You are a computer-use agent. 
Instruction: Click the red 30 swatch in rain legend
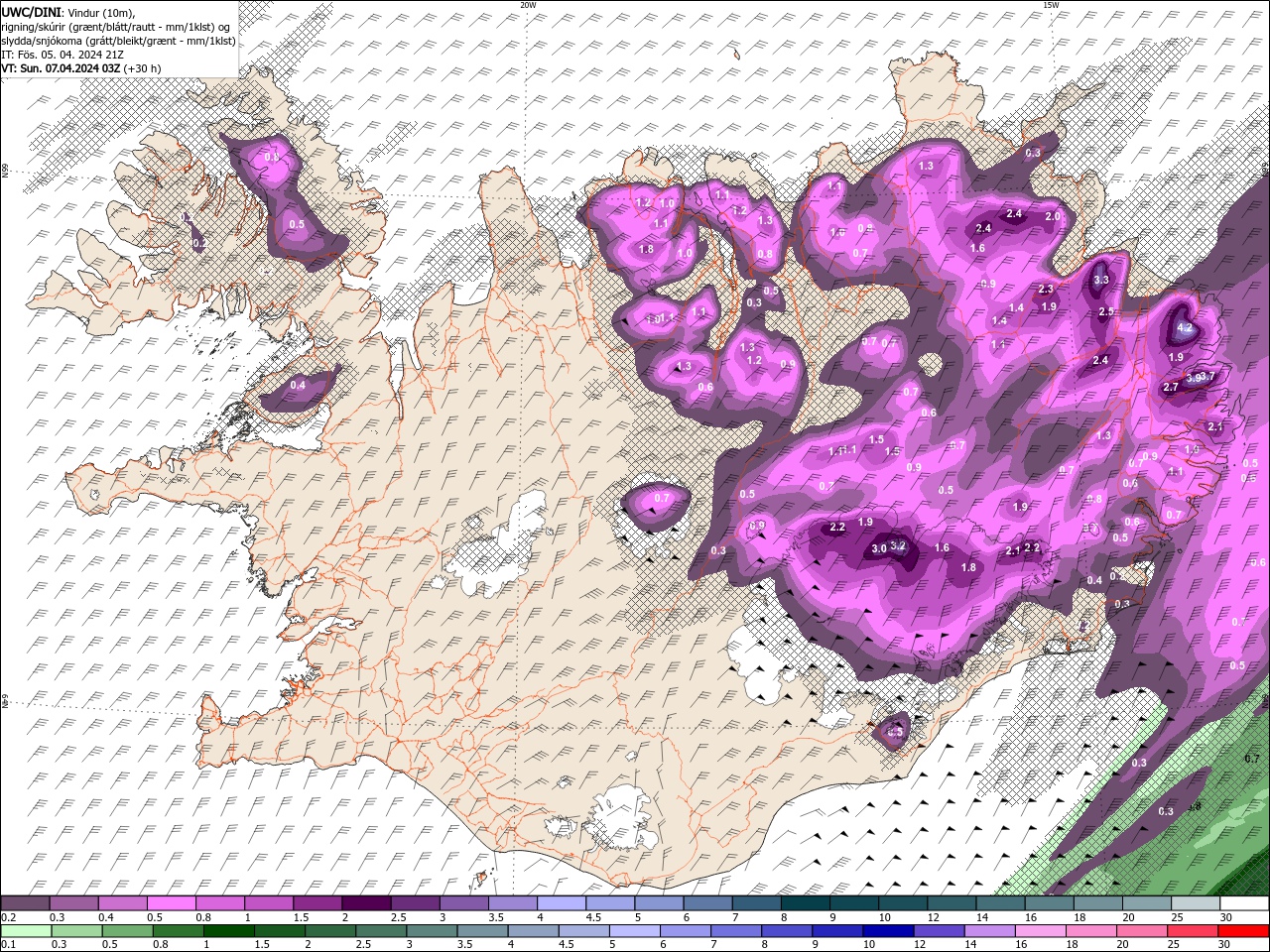(1243, 931)
